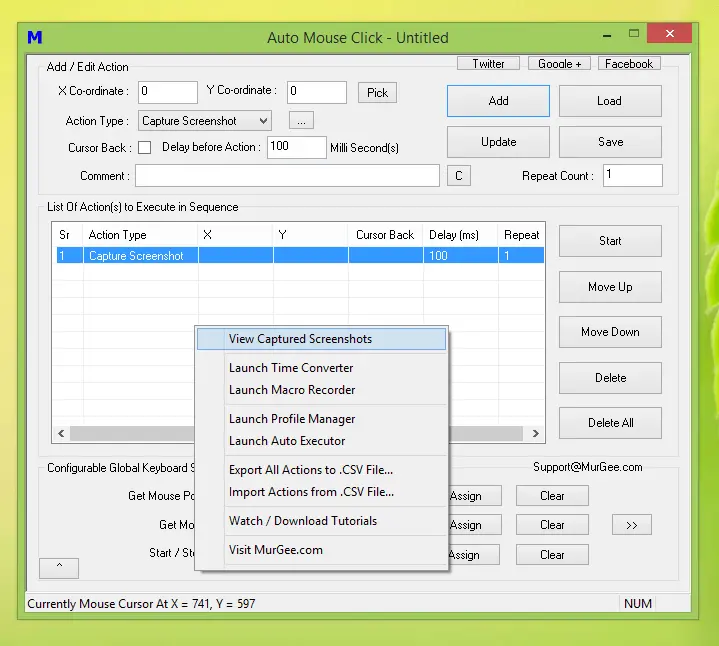Select View Captured Screenshots menu item
Viewport: 719px width, 646px height.
tap(300, 339)
